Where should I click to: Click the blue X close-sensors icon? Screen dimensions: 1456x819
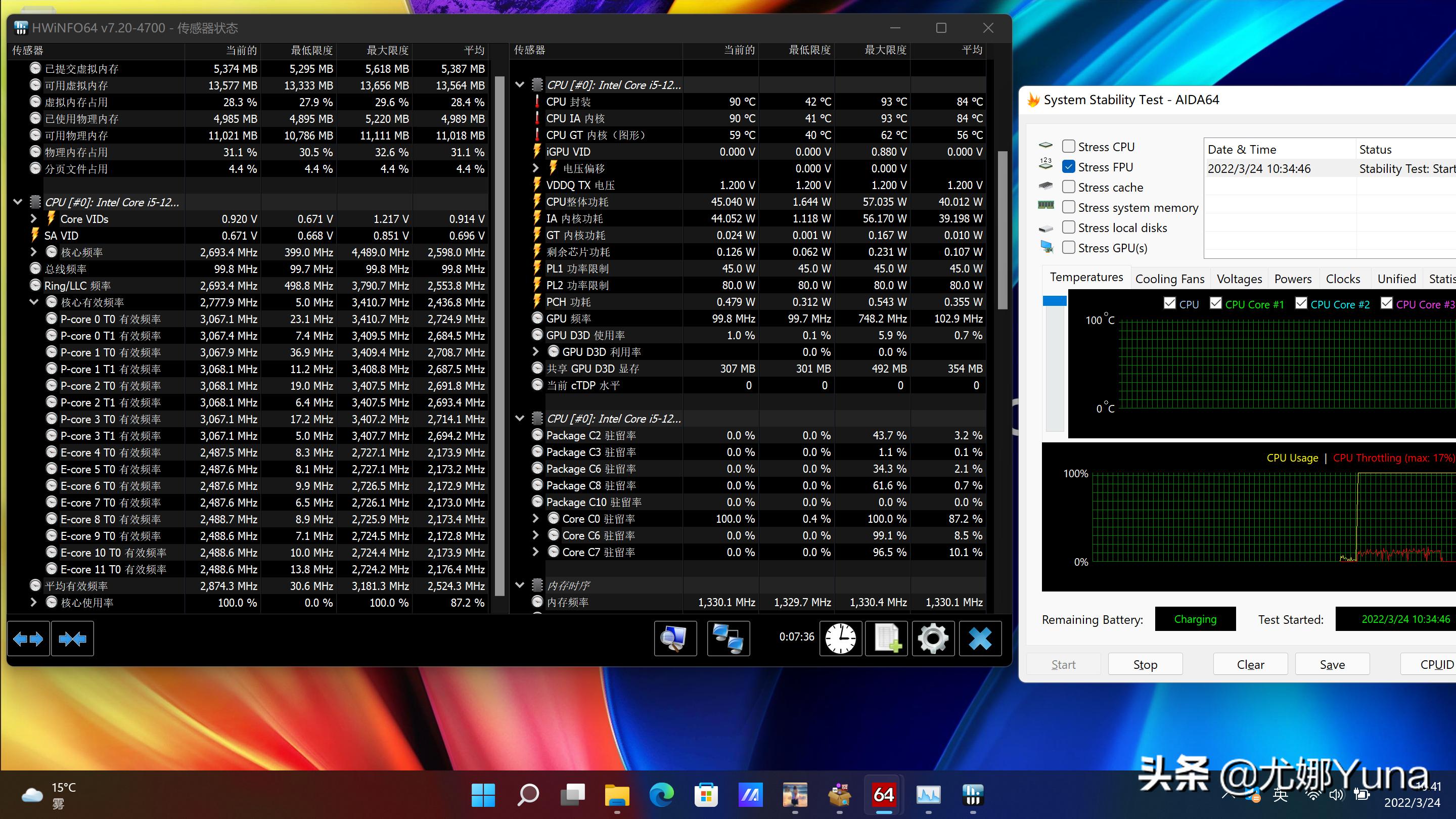pyautogui.click(x=980, y=639)
